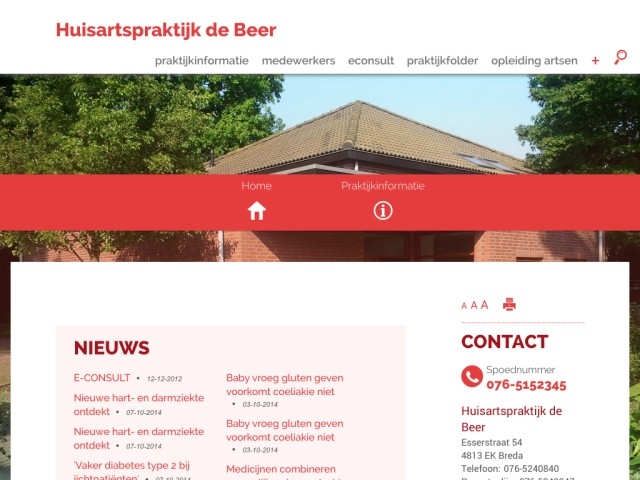Print the page with printer icon
Image resolution: width=640 pixels, height=480 pixels.
509,304
